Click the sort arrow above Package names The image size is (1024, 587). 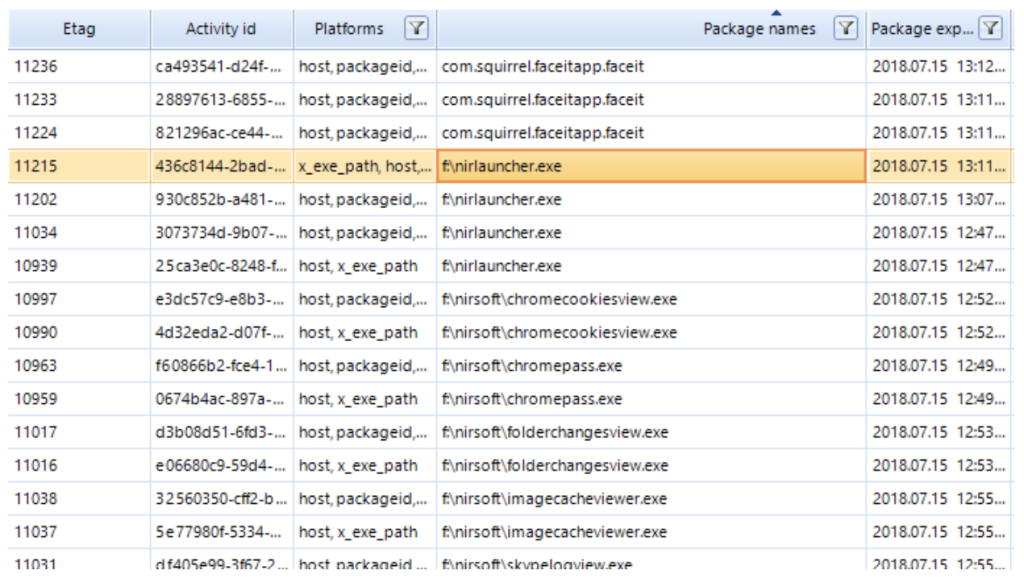(x=775, y=13)
